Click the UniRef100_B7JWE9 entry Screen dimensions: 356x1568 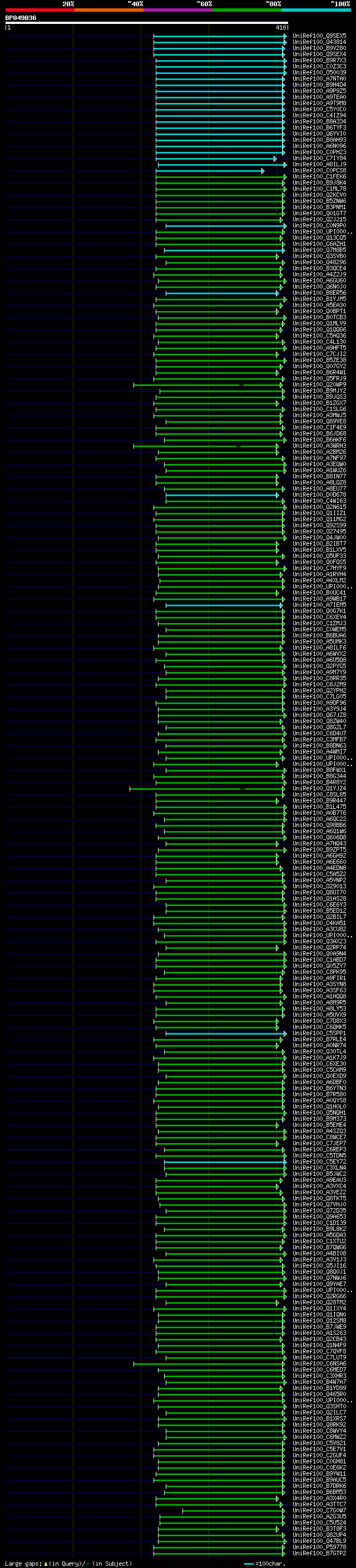[319, 1327]
